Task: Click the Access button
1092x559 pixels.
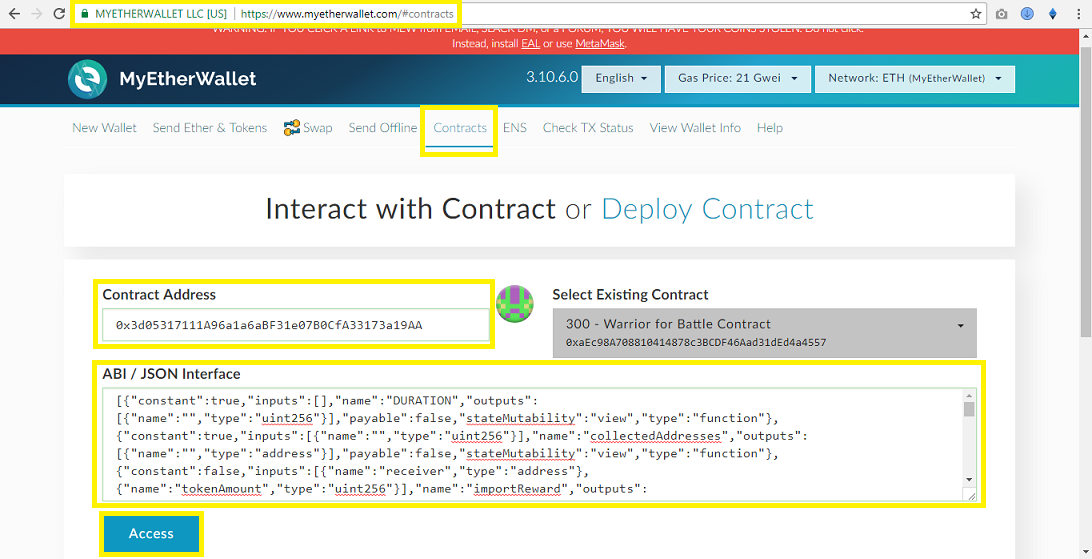Action: coord(151,534)
